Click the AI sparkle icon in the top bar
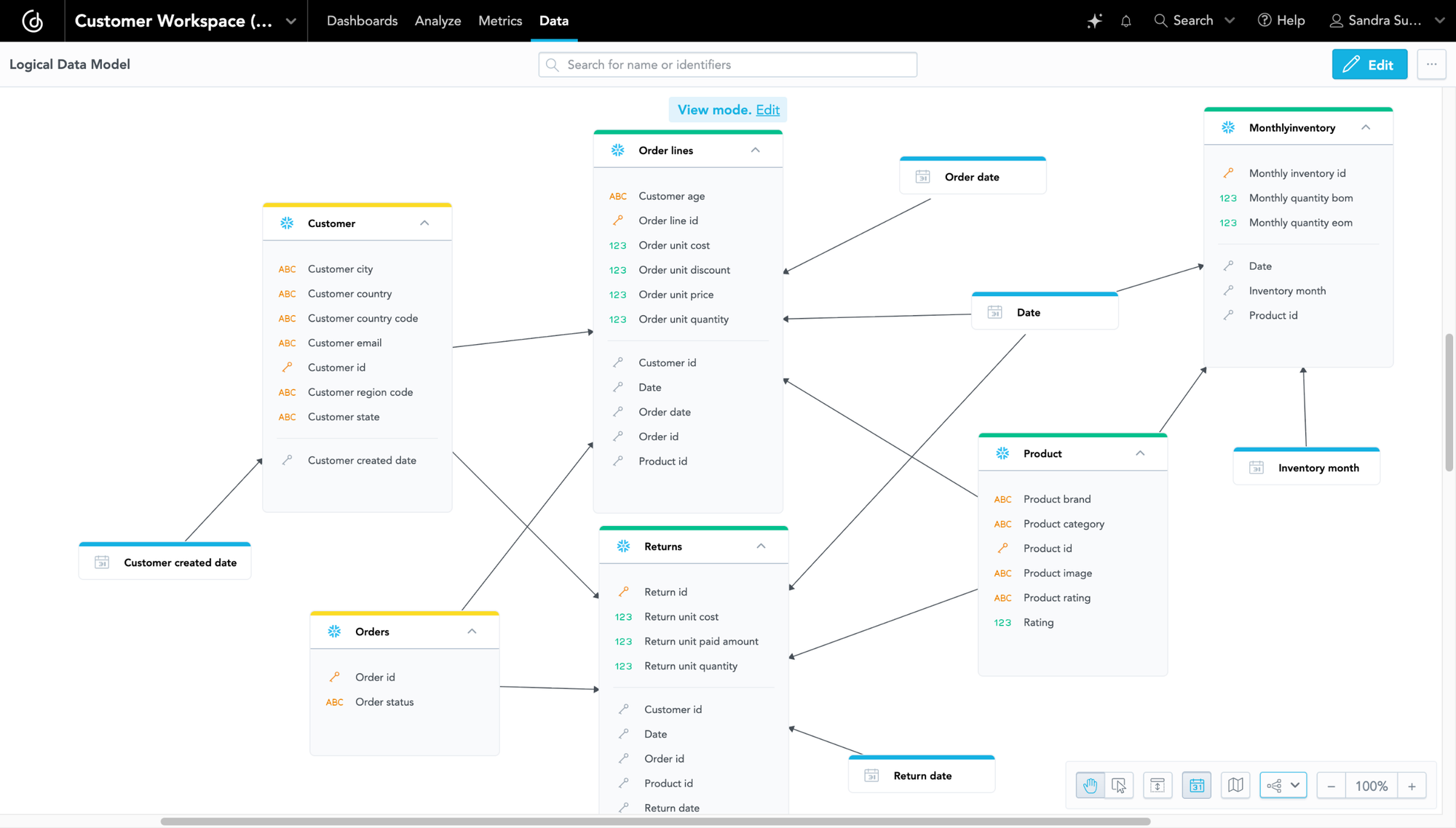This screenshot has width=1456, height=828. (x=1094, y=20)
